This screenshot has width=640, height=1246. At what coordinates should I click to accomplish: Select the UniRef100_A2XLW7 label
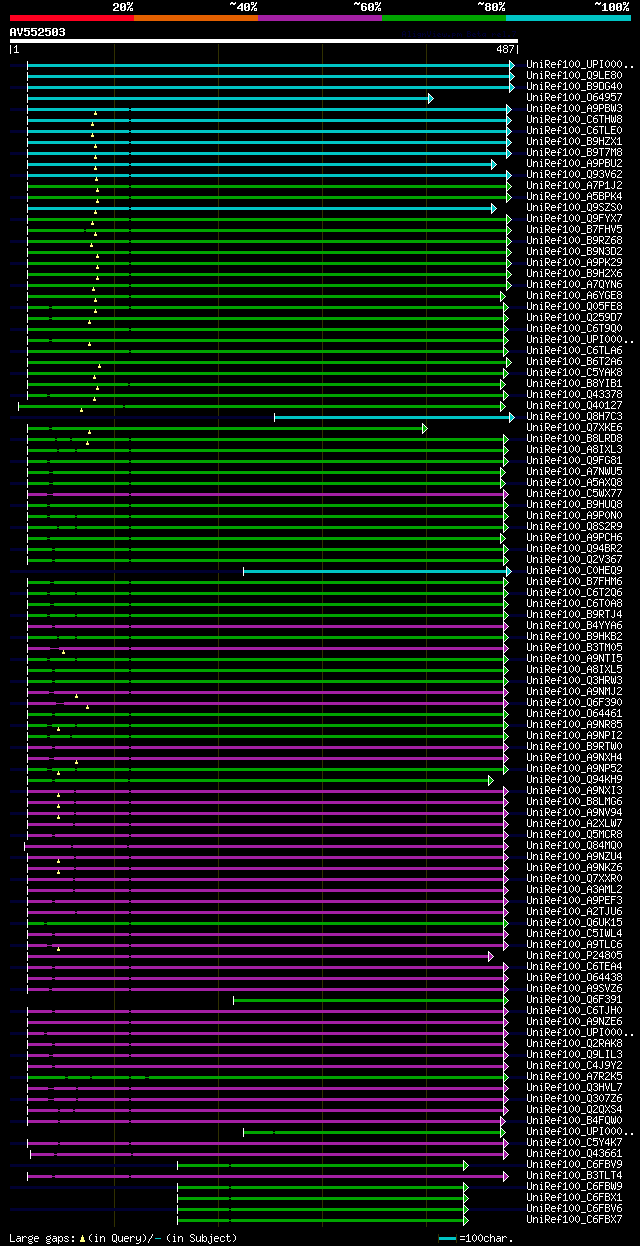point(574,823)
